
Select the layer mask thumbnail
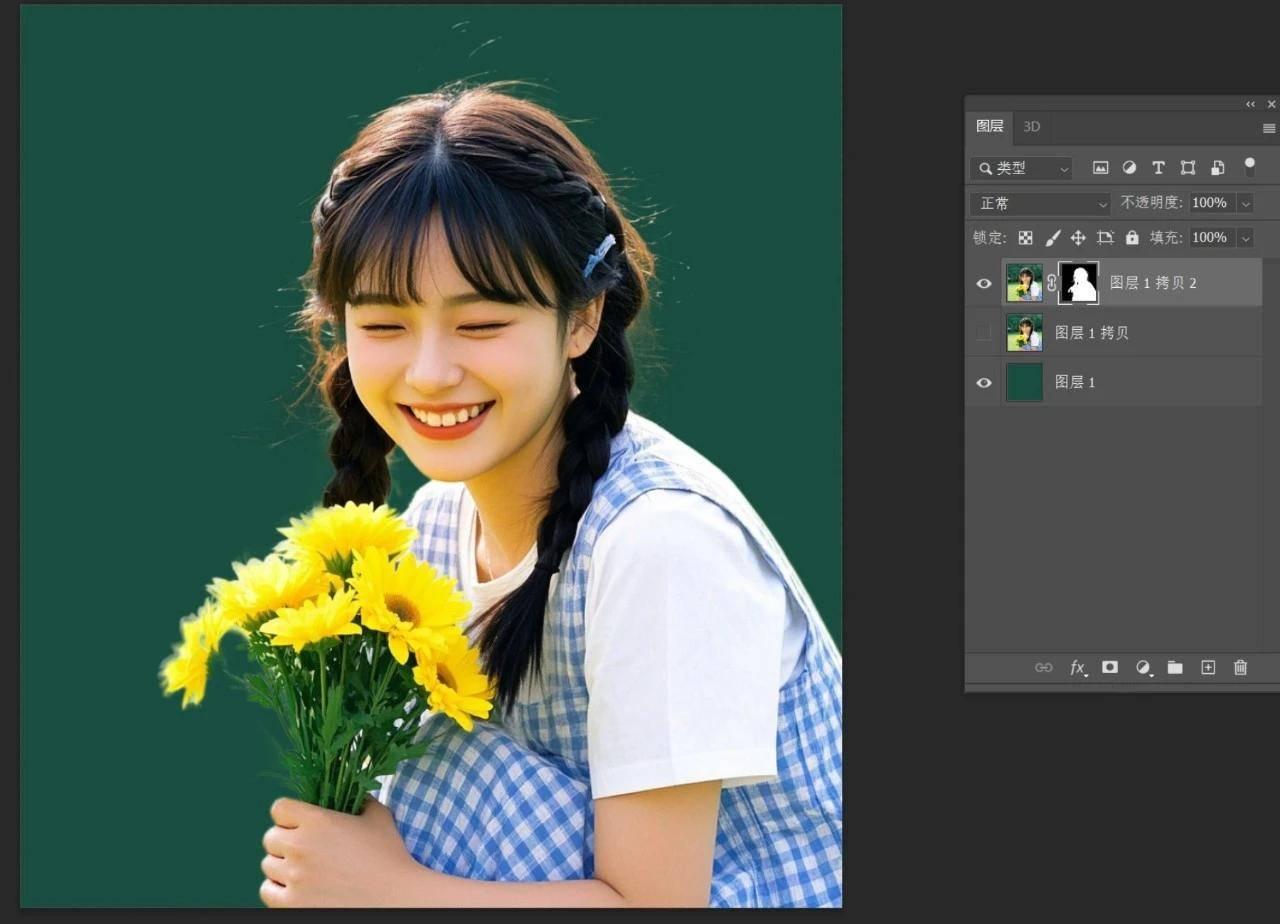tap(1078, 283)
